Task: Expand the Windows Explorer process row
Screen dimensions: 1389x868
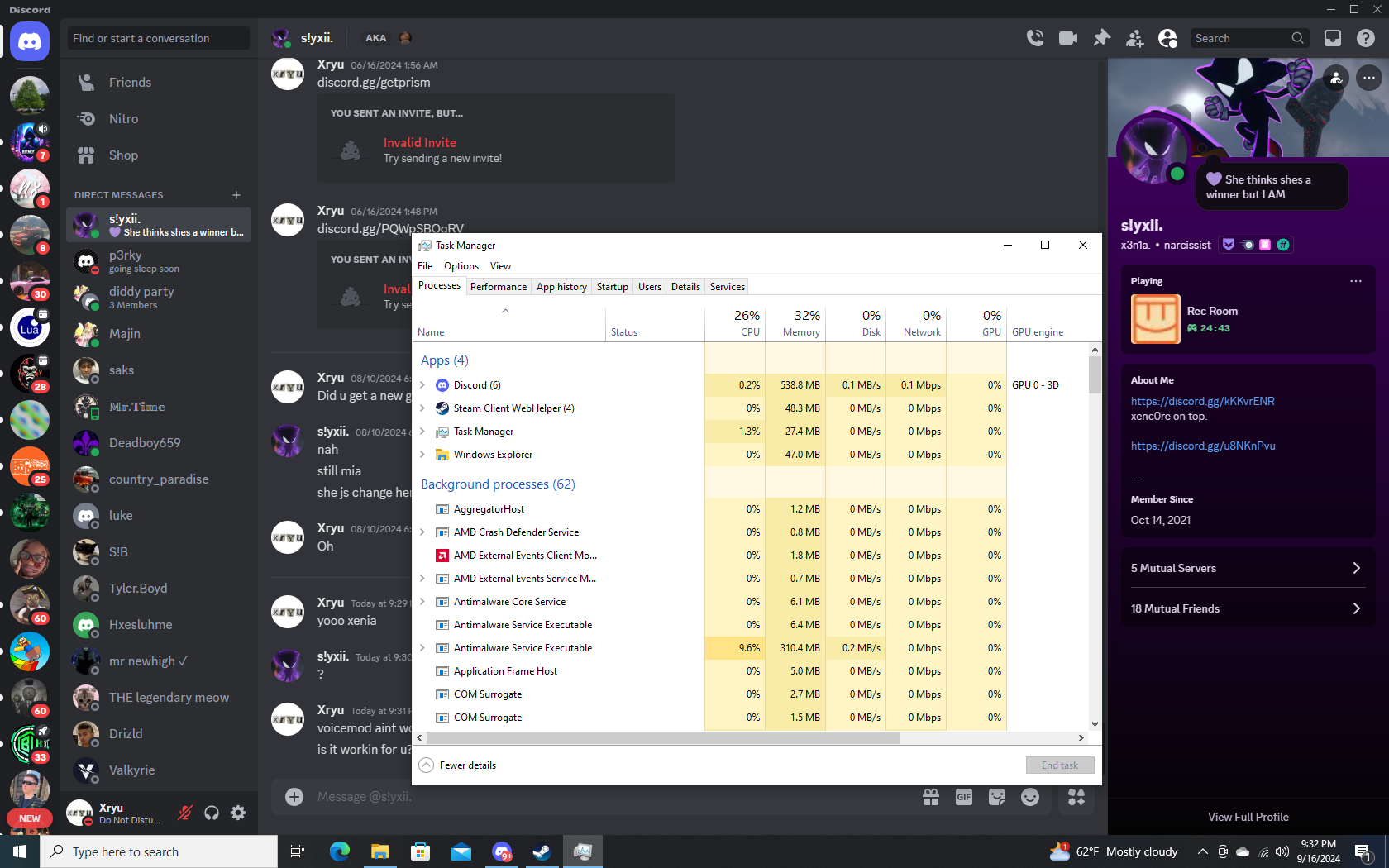Action: (422, 455)
